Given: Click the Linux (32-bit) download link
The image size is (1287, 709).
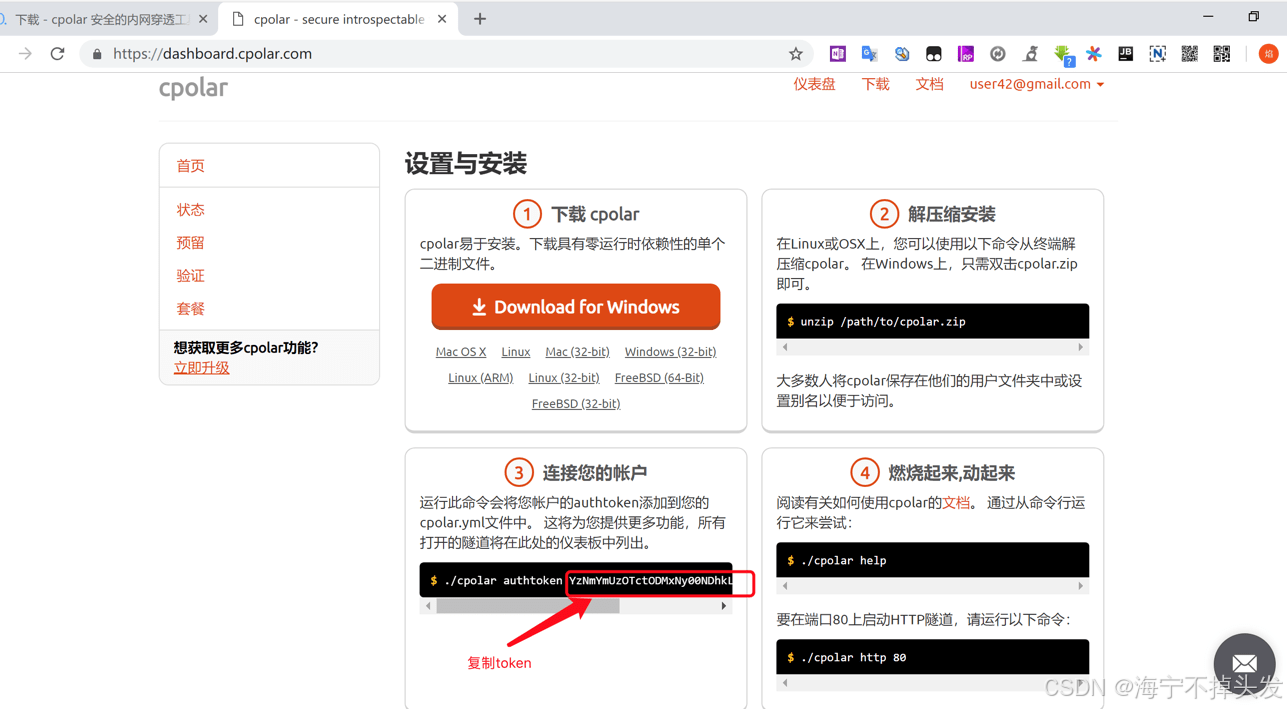Looking at the screenshot, I should tap(564, 378).
